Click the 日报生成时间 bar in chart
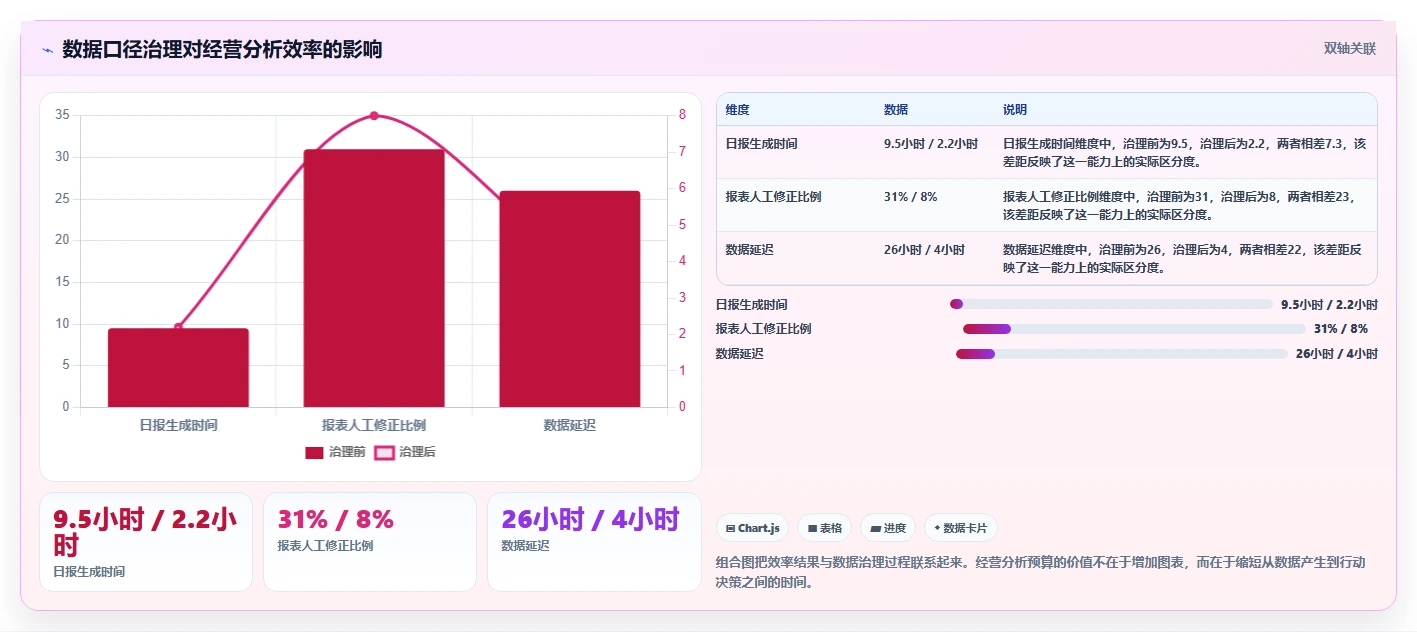 pos(178,367)
